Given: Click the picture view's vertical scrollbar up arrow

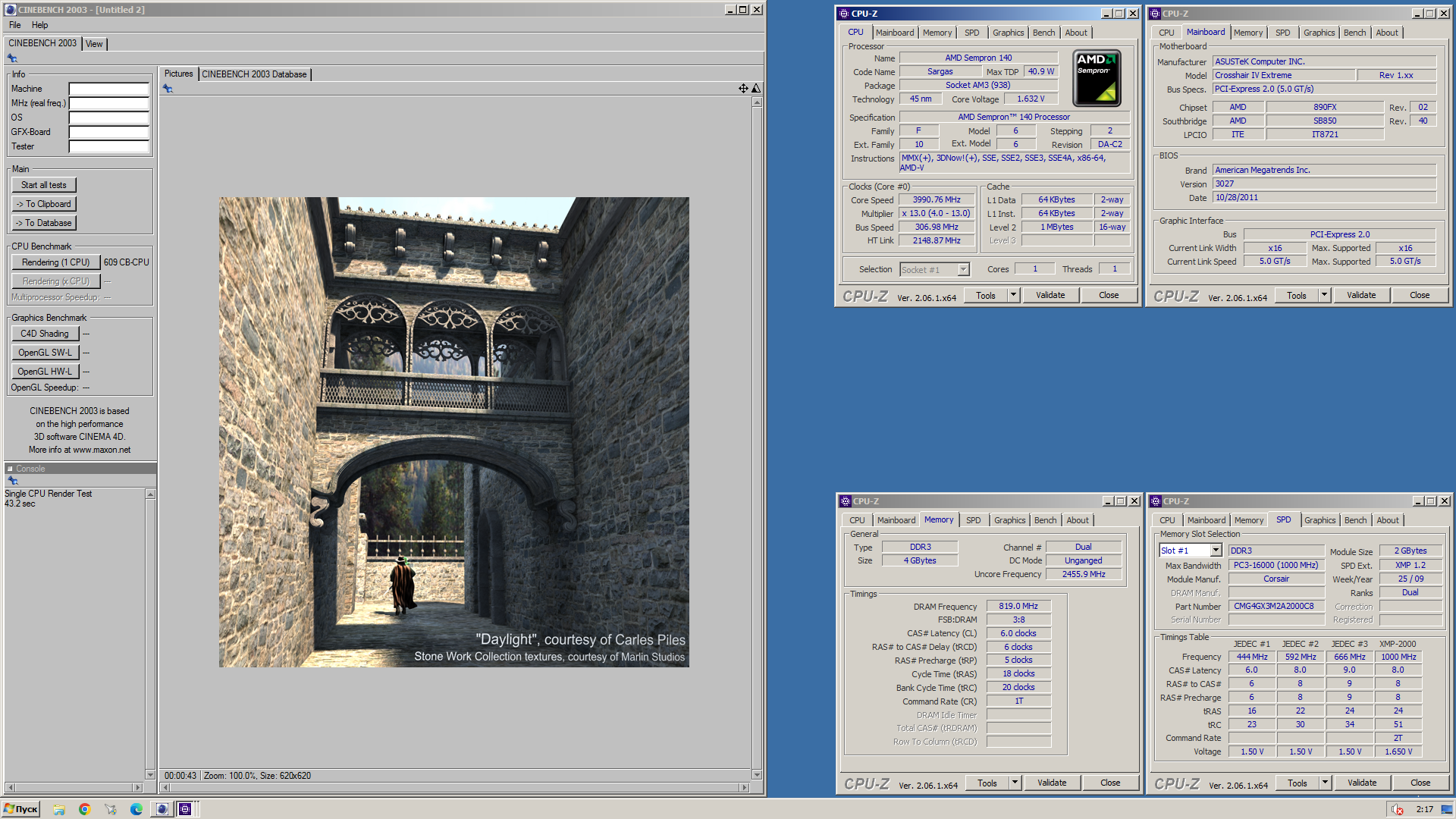Looking at the screenshot, I should (757, 102).
